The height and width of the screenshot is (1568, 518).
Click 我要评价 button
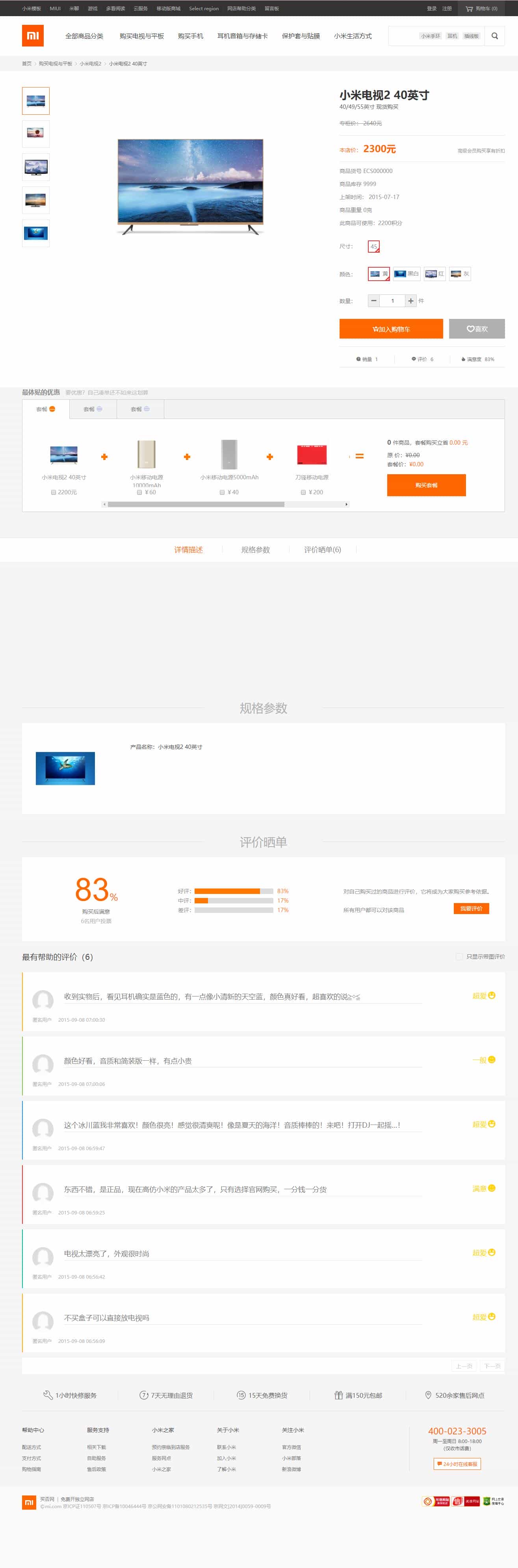471,909
